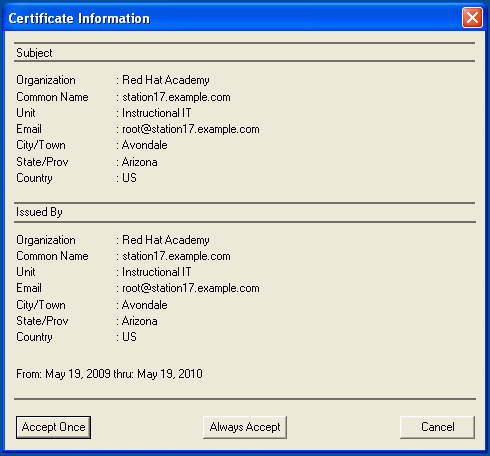Click the validity dates line From May 19, 2009
Screen dimensions: 490x456
pyautogui.click(x=109, y=374)
